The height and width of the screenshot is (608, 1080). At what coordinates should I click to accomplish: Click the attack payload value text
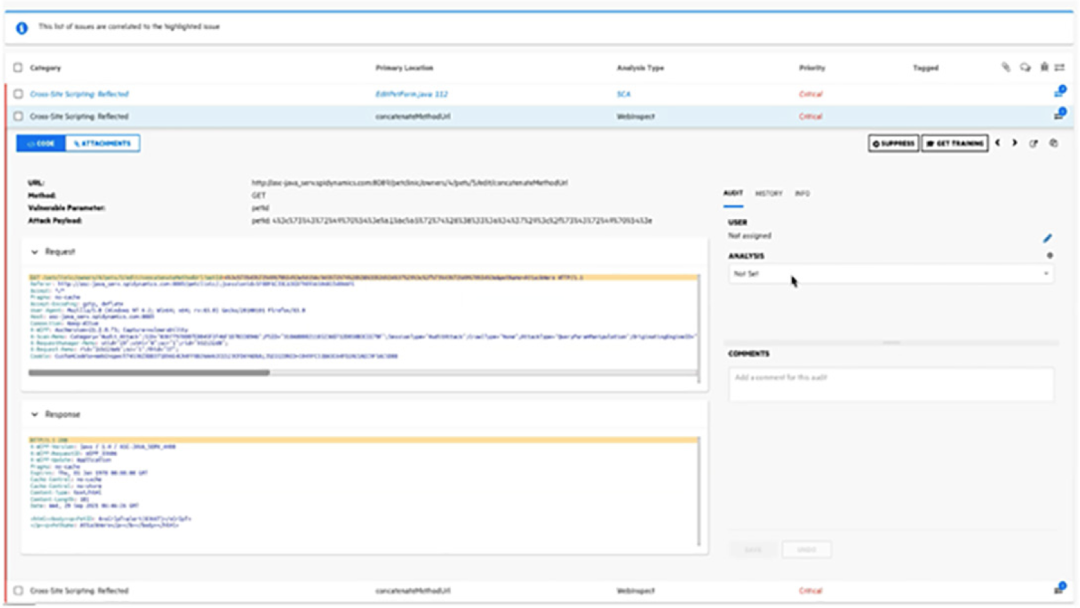pos(452,220)
